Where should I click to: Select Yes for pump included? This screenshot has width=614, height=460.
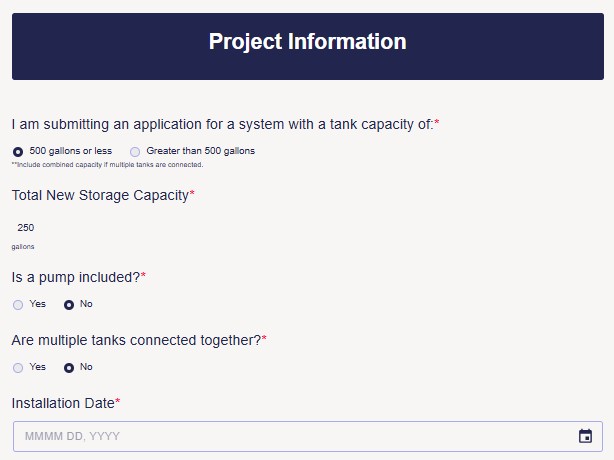tap(18, 304)
